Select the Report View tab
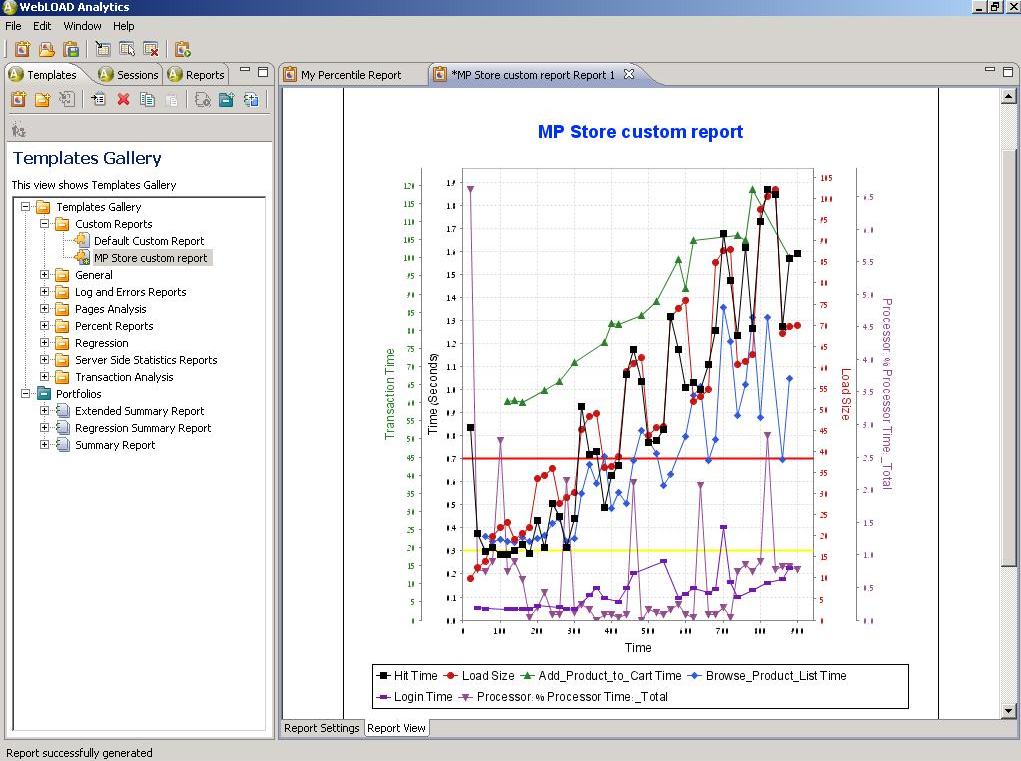This screenshot has height=761, width=1021. pyautogui.click(x=396, y=728)
